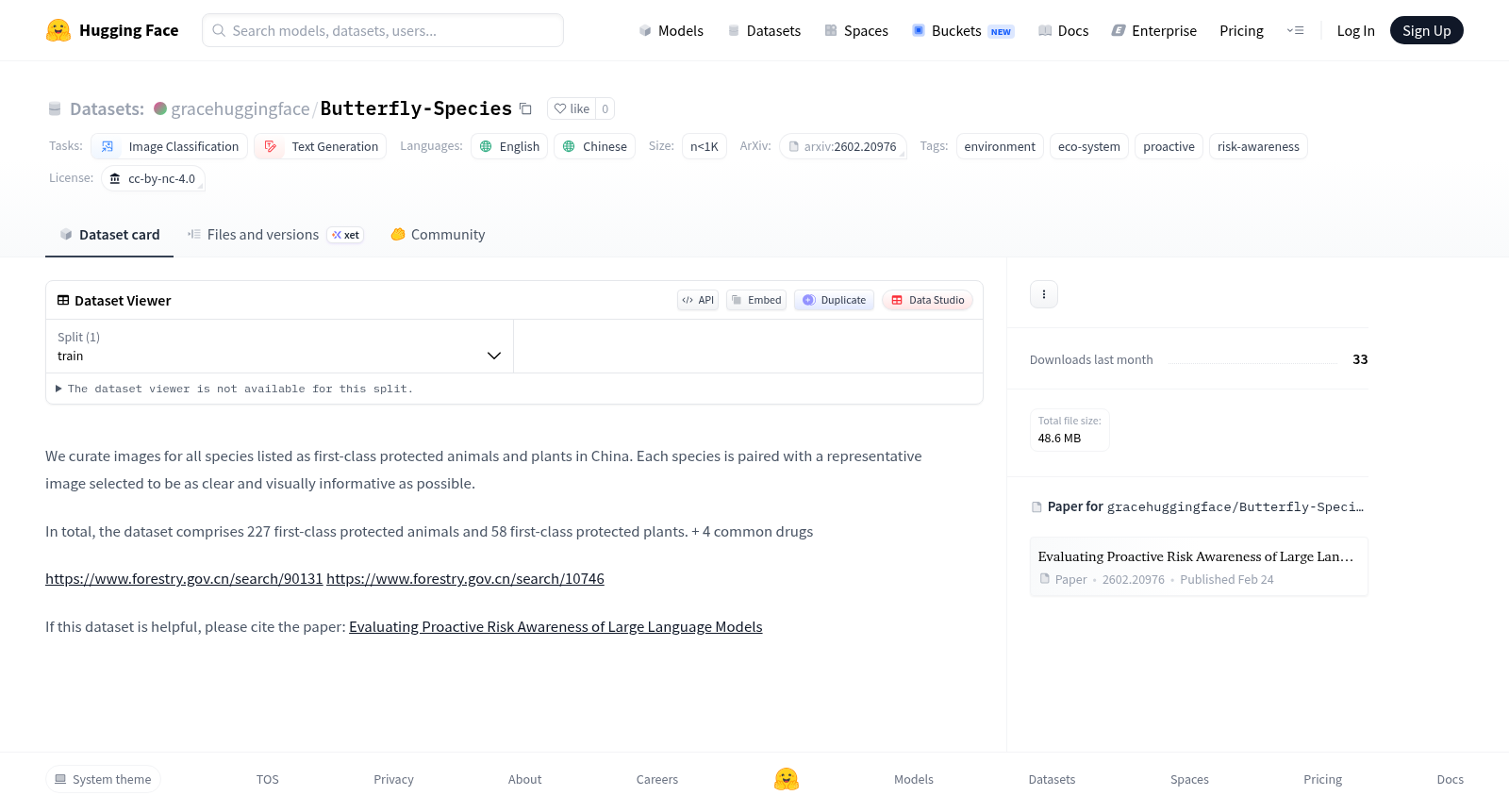The image size is (1509, 812).
Task: Click the 48.6 MB total file size box
Action: (1070, 430)
